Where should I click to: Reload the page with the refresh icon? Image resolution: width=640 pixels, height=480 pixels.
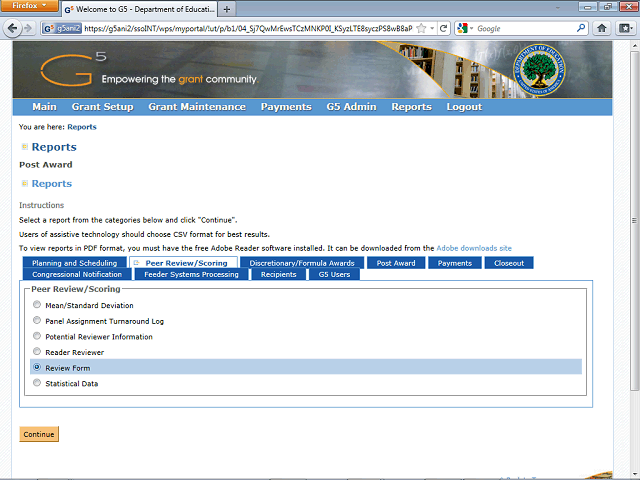[x=444, y=28]
